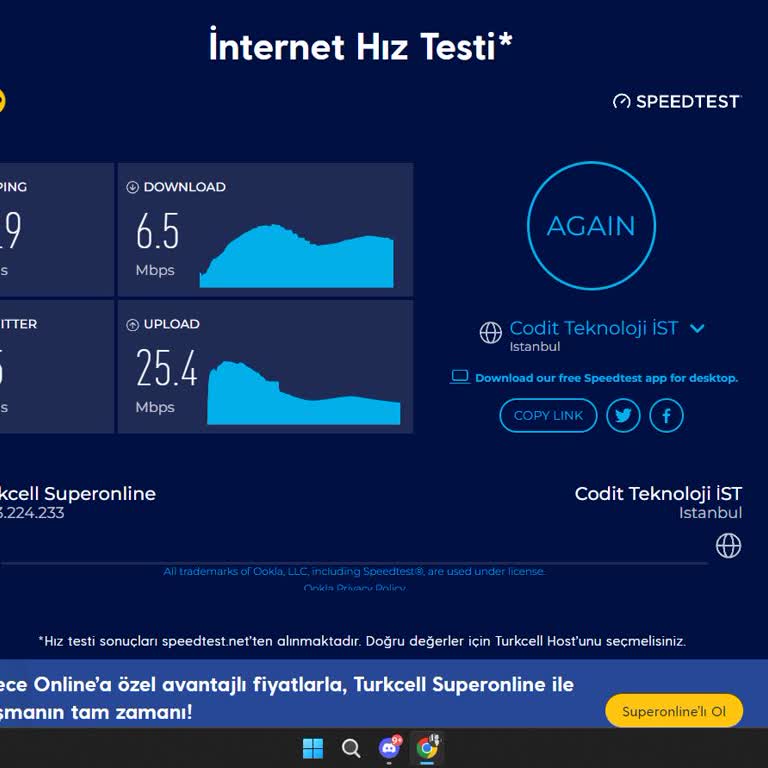
Task: Open Discord from the taskbar
Action: tap(390, 747)
